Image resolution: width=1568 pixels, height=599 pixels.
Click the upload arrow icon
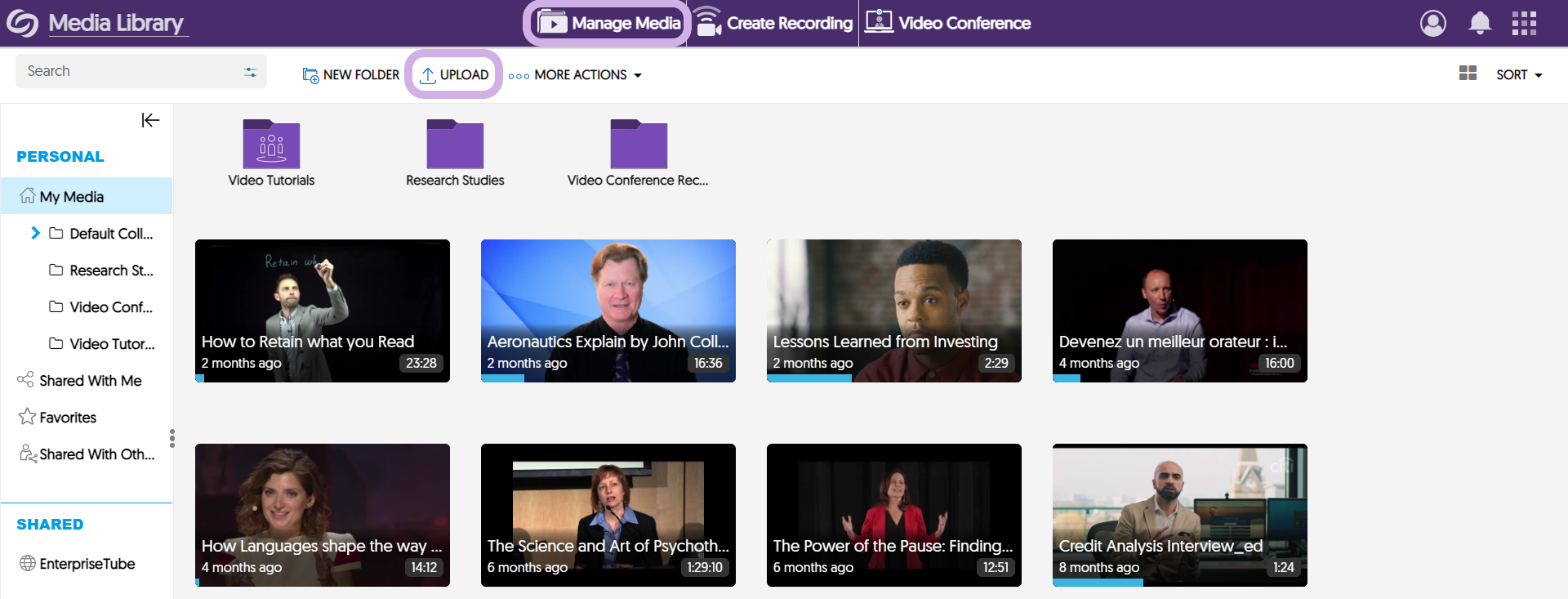tap(427, 75)
